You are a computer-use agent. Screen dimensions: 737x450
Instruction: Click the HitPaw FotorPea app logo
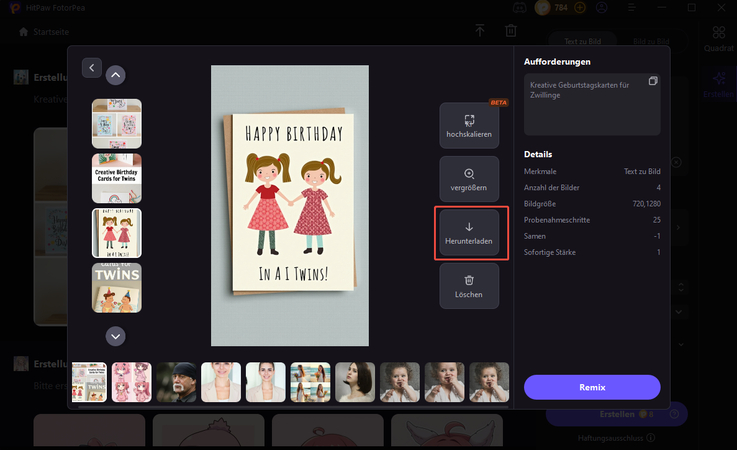15,8
